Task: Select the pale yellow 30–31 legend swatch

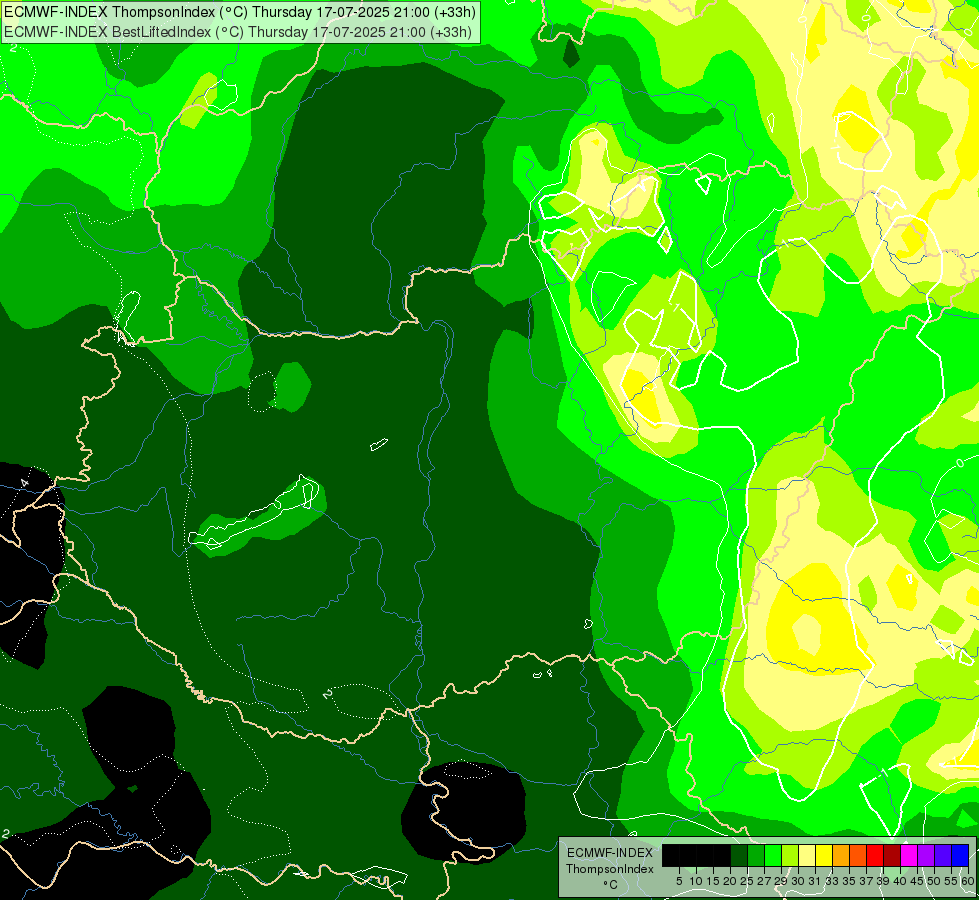Action: click(x=807, y=856)
